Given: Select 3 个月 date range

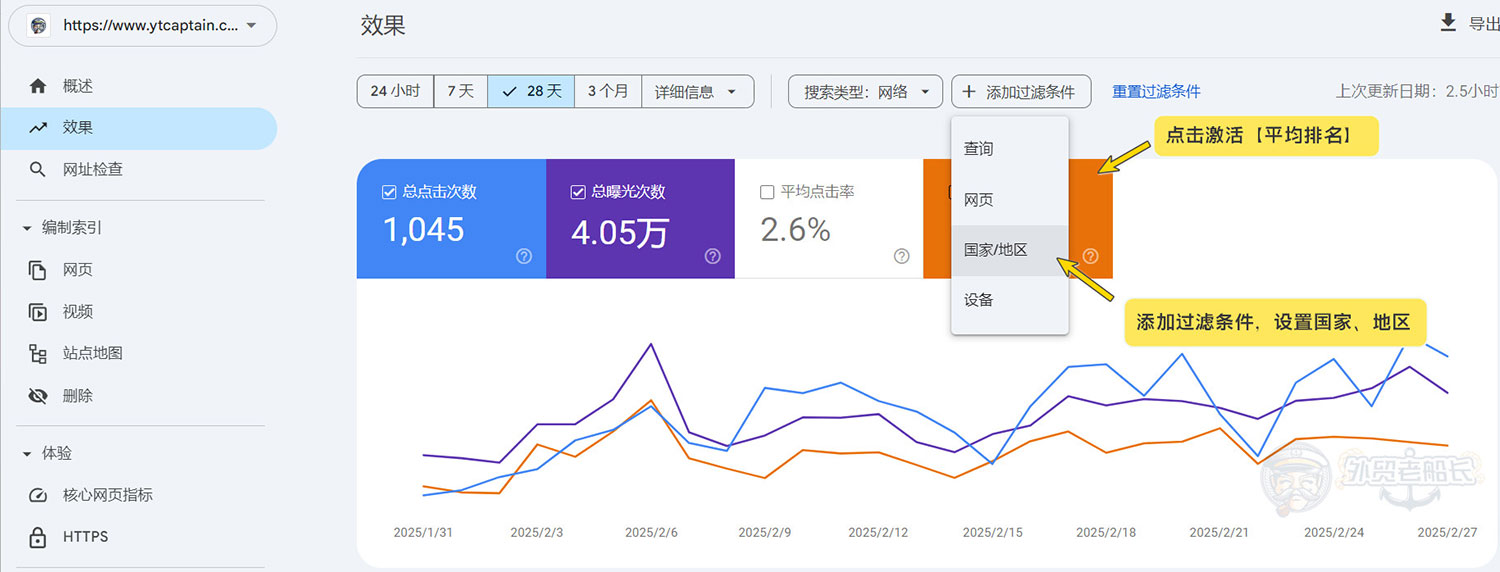Looking at the screenshot, I should pos(608,91).
